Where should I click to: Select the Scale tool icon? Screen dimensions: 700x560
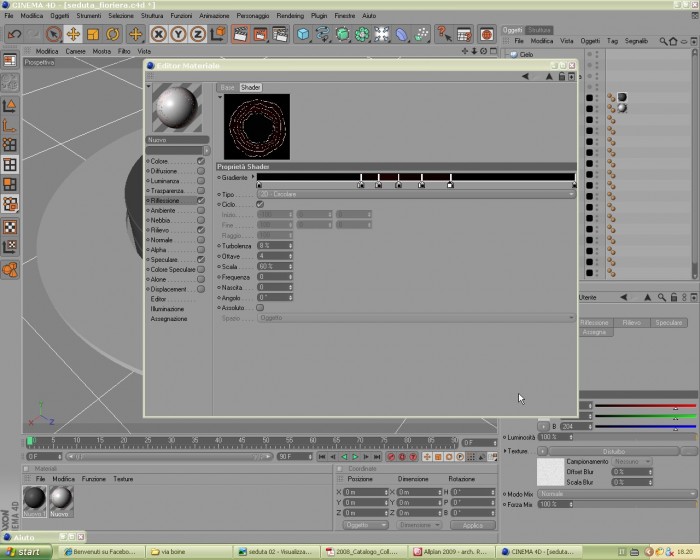(x=93, y=34)
